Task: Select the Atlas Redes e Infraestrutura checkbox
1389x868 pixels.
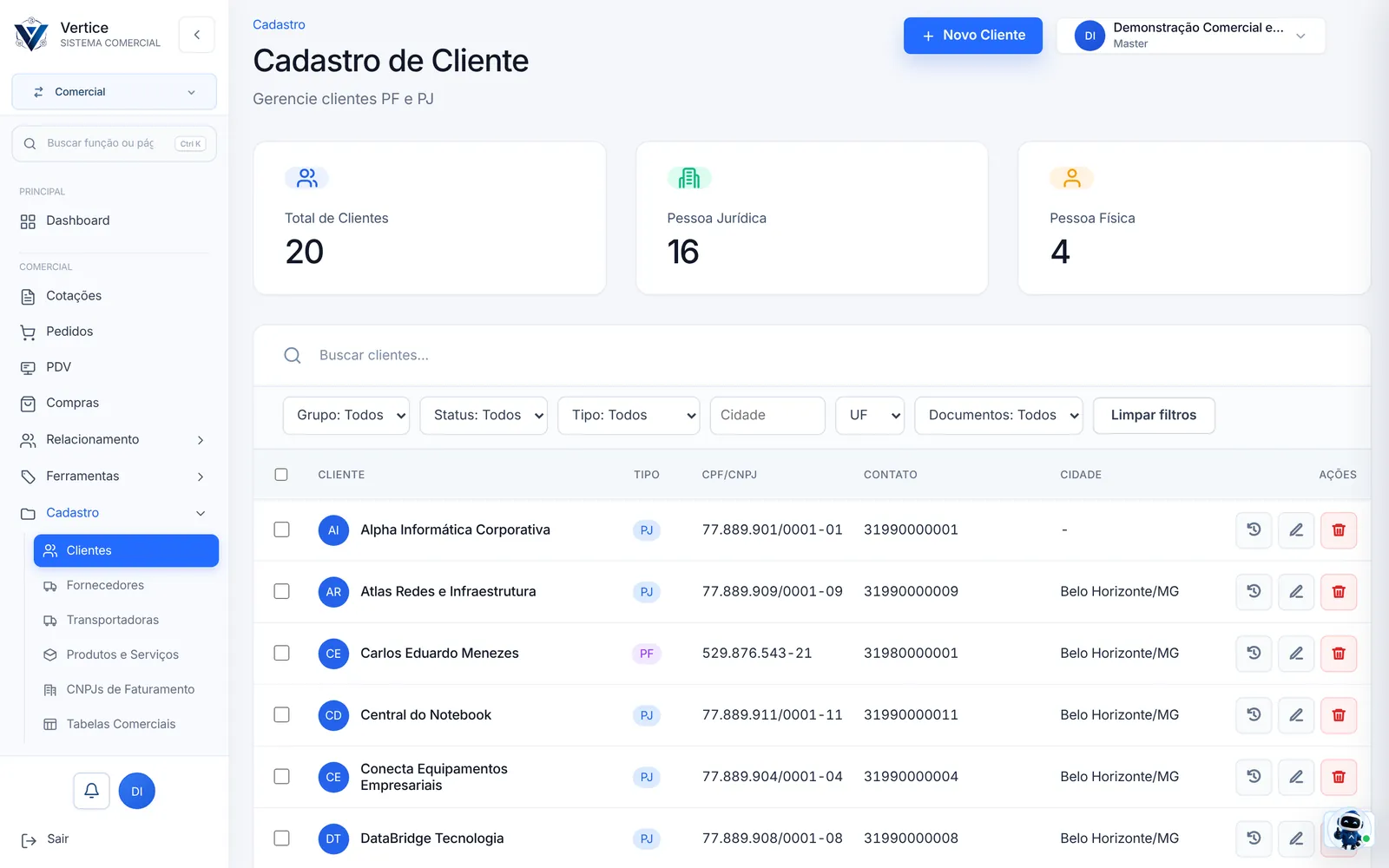Action: point(281,591)
